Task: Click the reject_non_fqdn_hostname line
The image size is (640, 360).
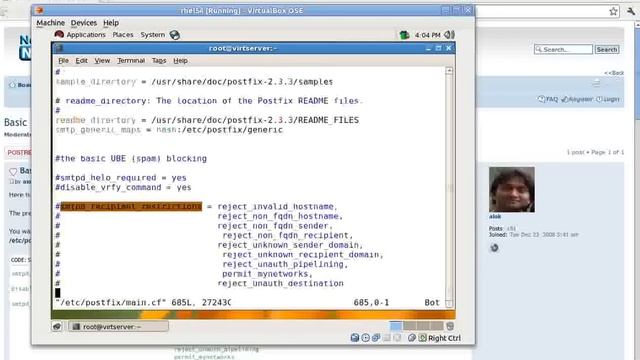Action: pyautogui.click(x=280, y=216)
